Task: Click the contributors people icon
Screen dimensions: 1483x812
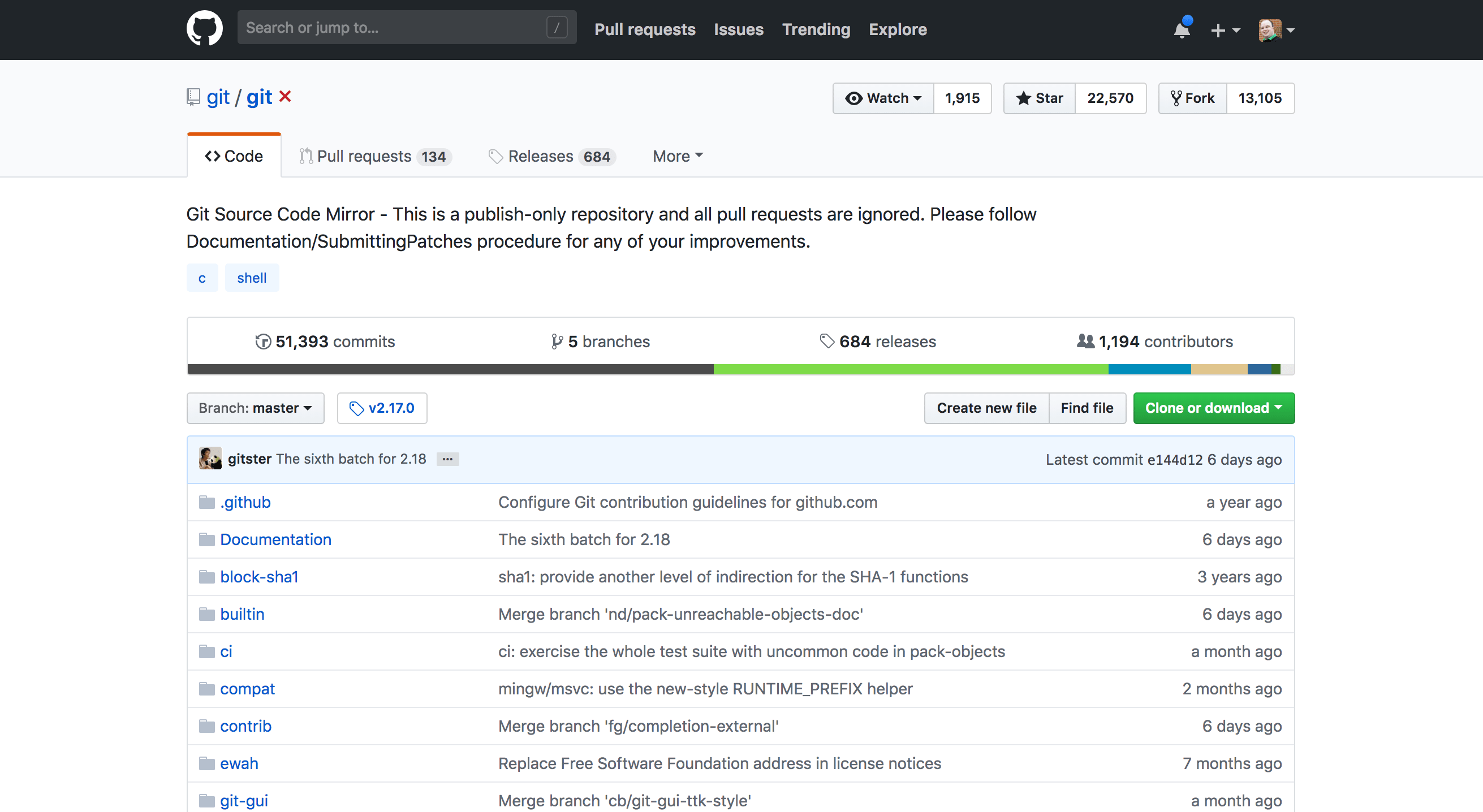Action: pos(1085,340)
